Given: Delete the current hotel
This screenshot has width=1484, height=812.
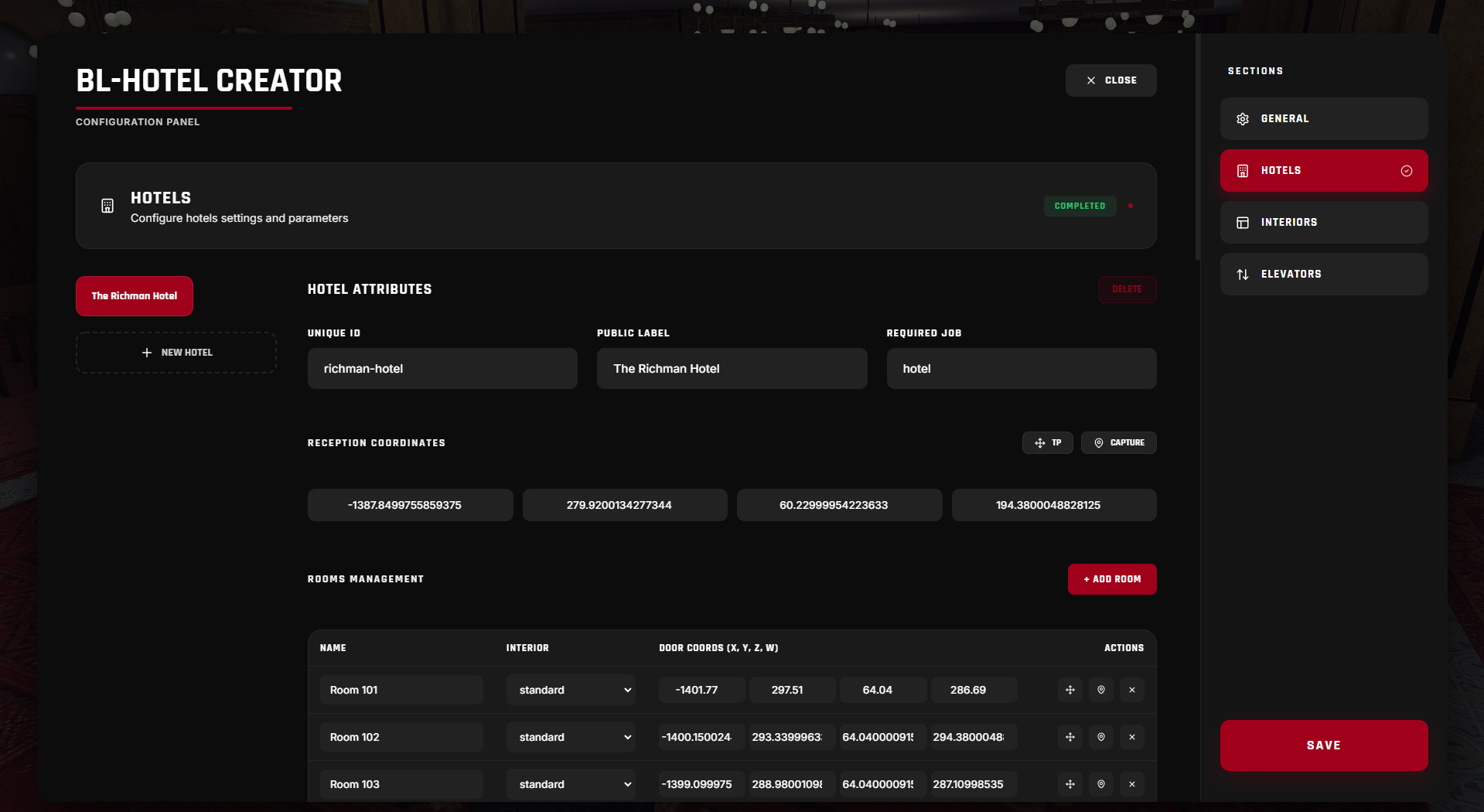Looking at the screenshot, I should click(1127, 289).
